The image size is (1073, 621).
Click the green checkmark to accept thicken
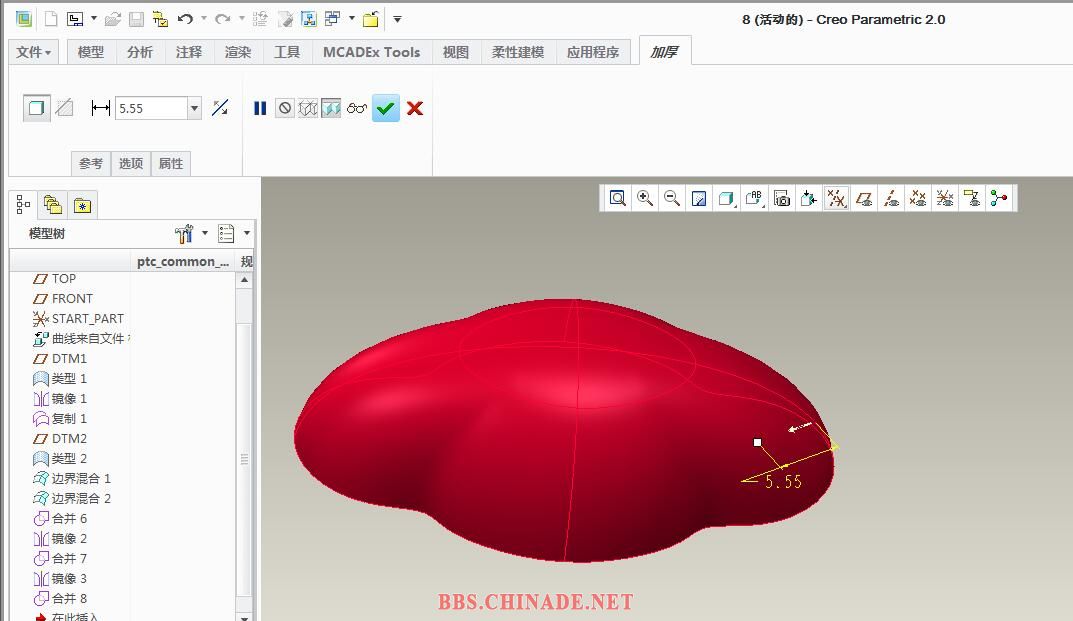pos(385,108)
